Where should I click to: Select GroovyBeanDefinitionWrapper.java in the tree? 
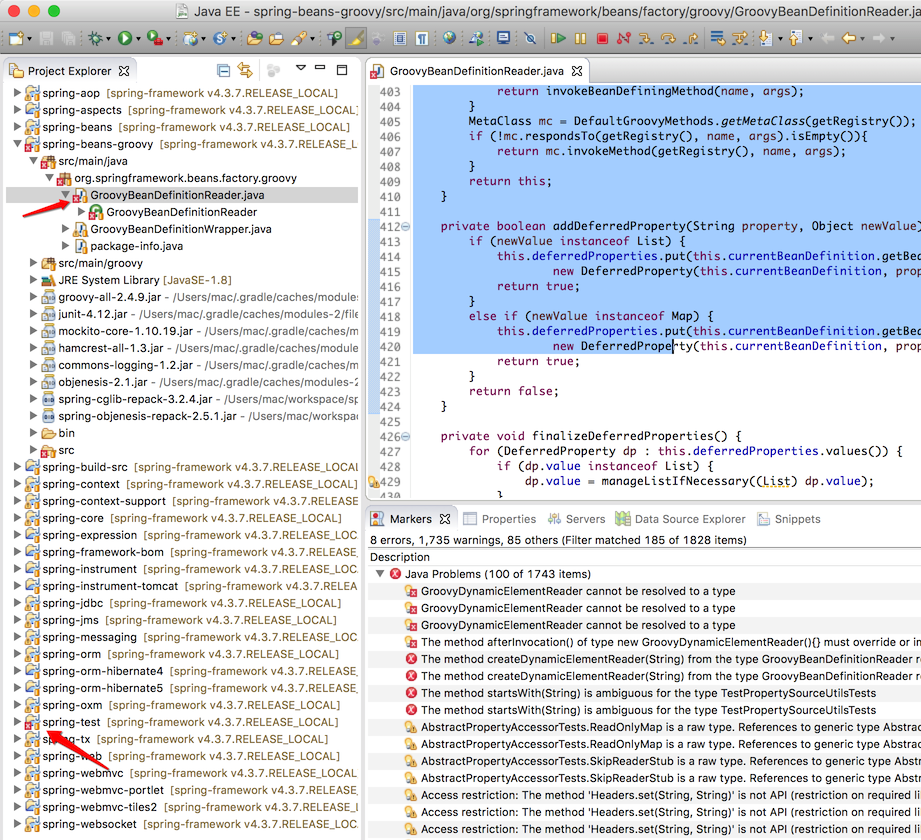[x=180, y=229]
